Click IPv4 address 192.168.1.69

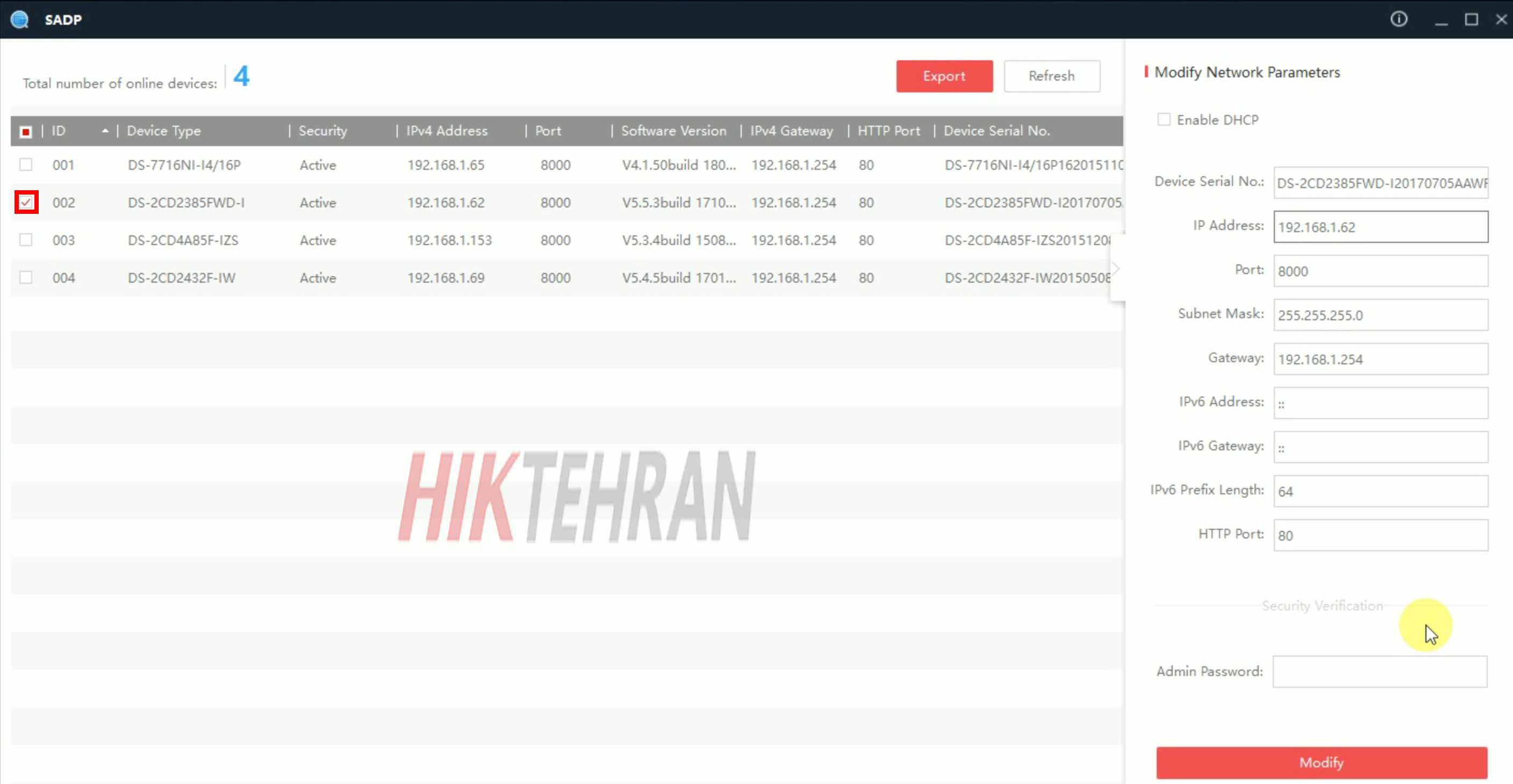coord(446,278)
